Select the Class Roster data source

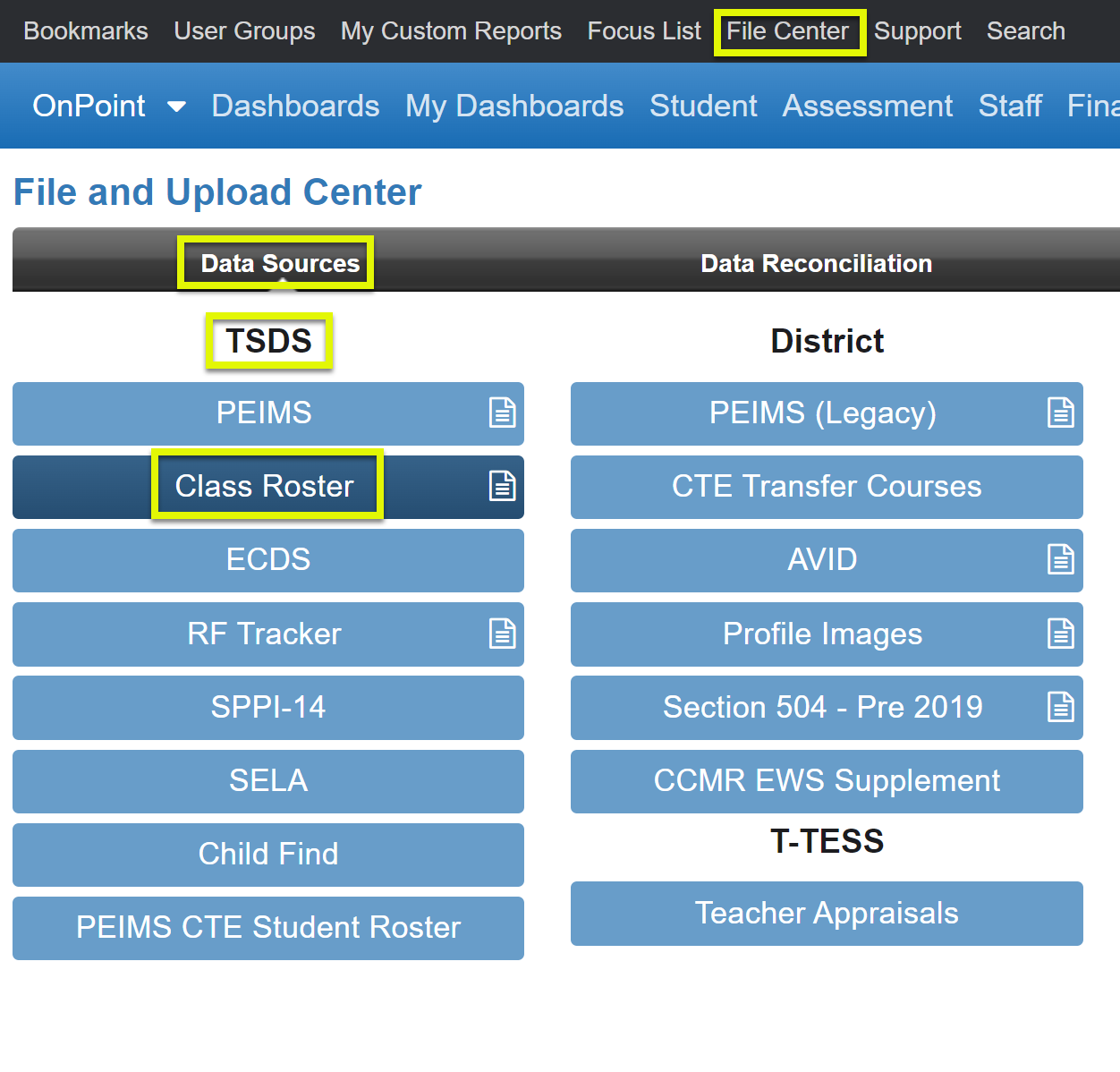click(264, 486)
